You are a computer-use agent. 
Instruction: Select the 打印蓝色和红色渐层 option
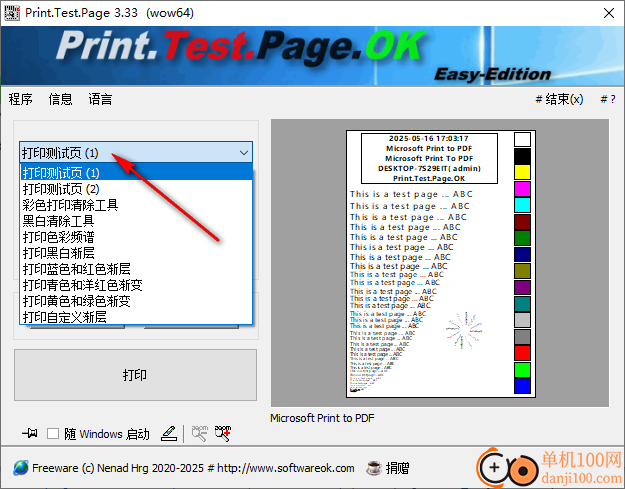point(136,269)
